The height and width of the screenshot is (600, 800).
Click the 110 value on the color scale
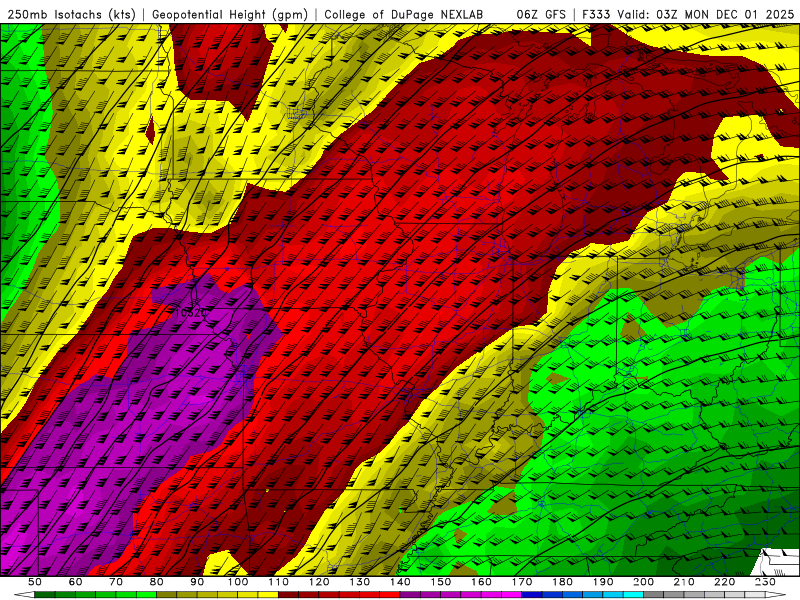point(279,582)
